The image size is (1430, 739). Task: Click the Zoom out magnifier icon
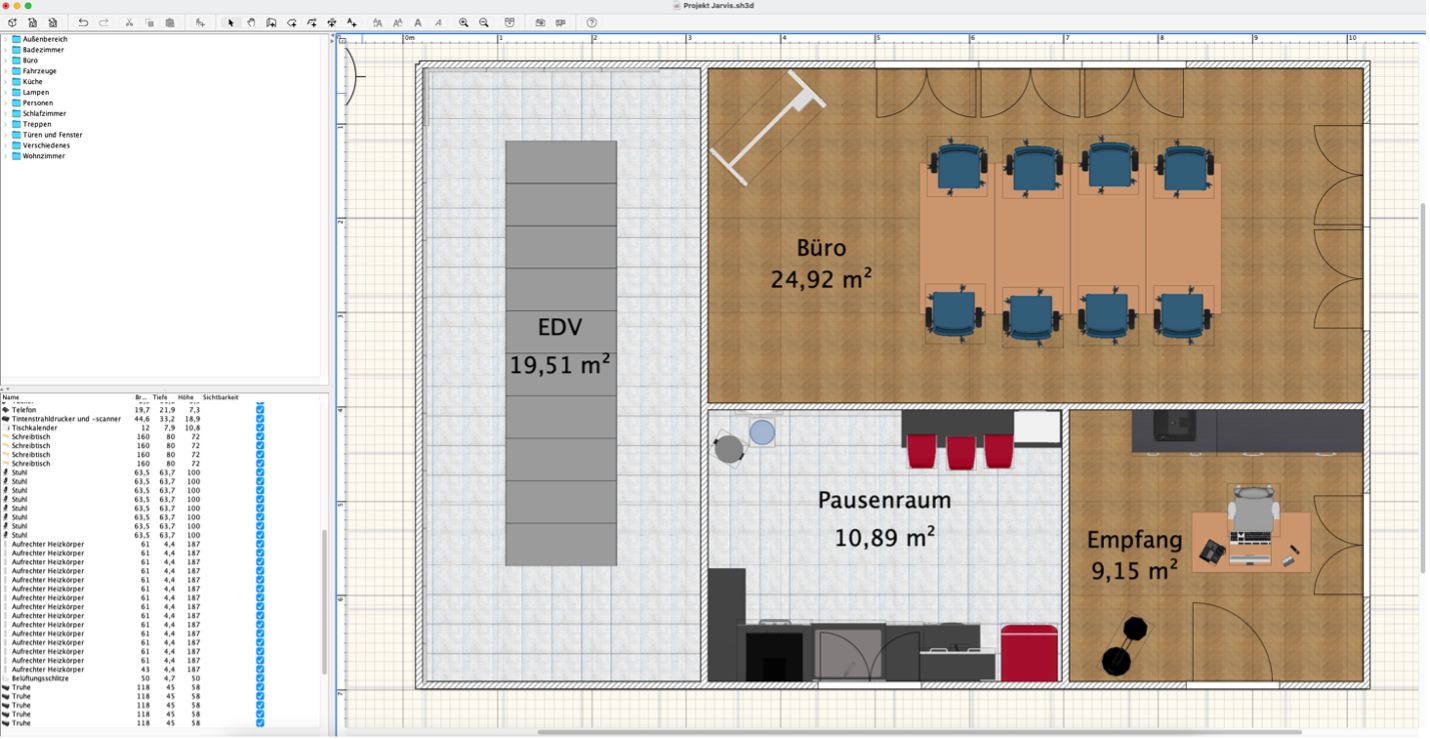pyautogui.click(x=484, y=22)
